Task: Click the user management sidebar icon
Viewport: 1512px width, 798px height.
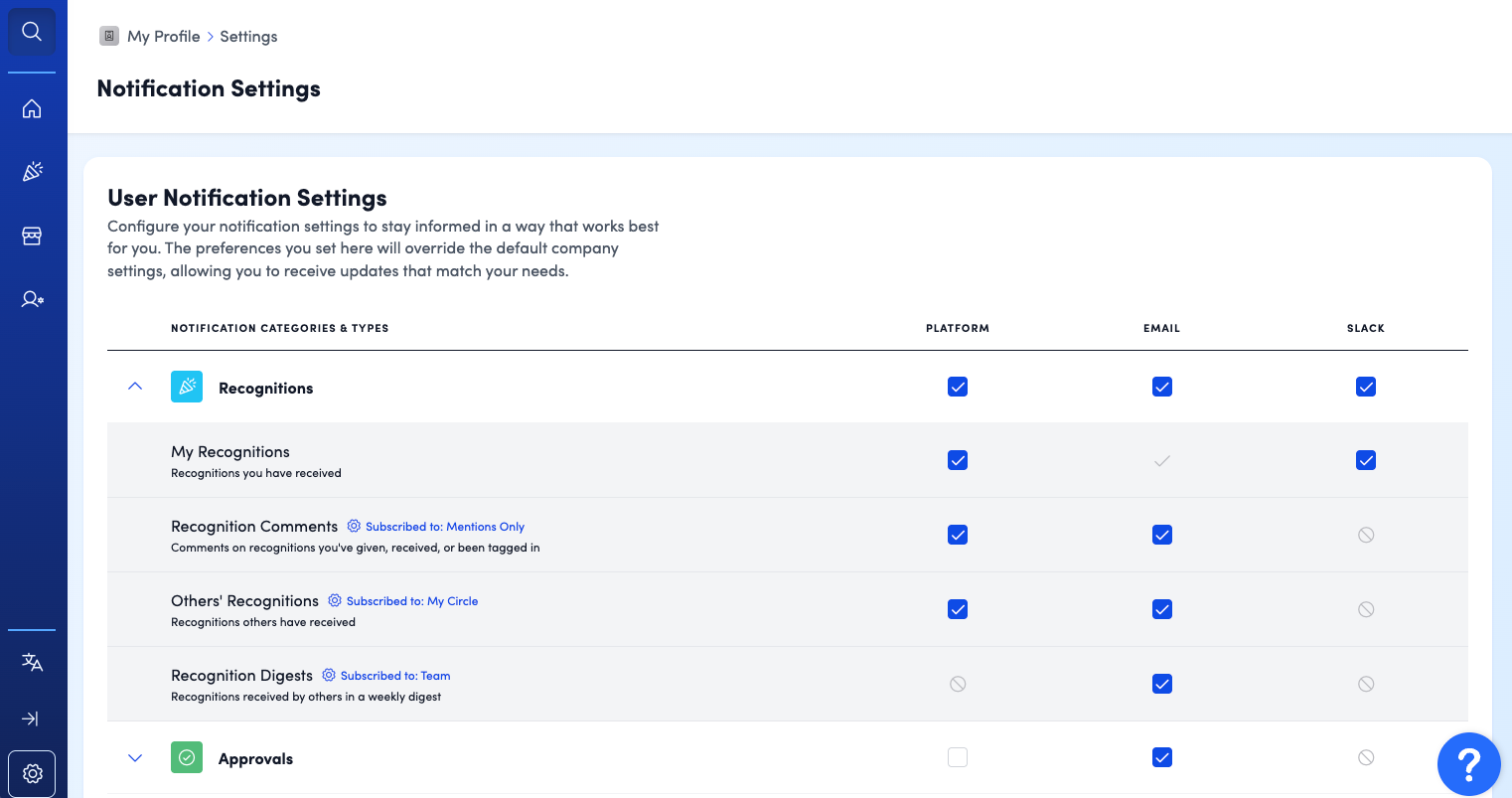Action: click(x=32, y=299)
